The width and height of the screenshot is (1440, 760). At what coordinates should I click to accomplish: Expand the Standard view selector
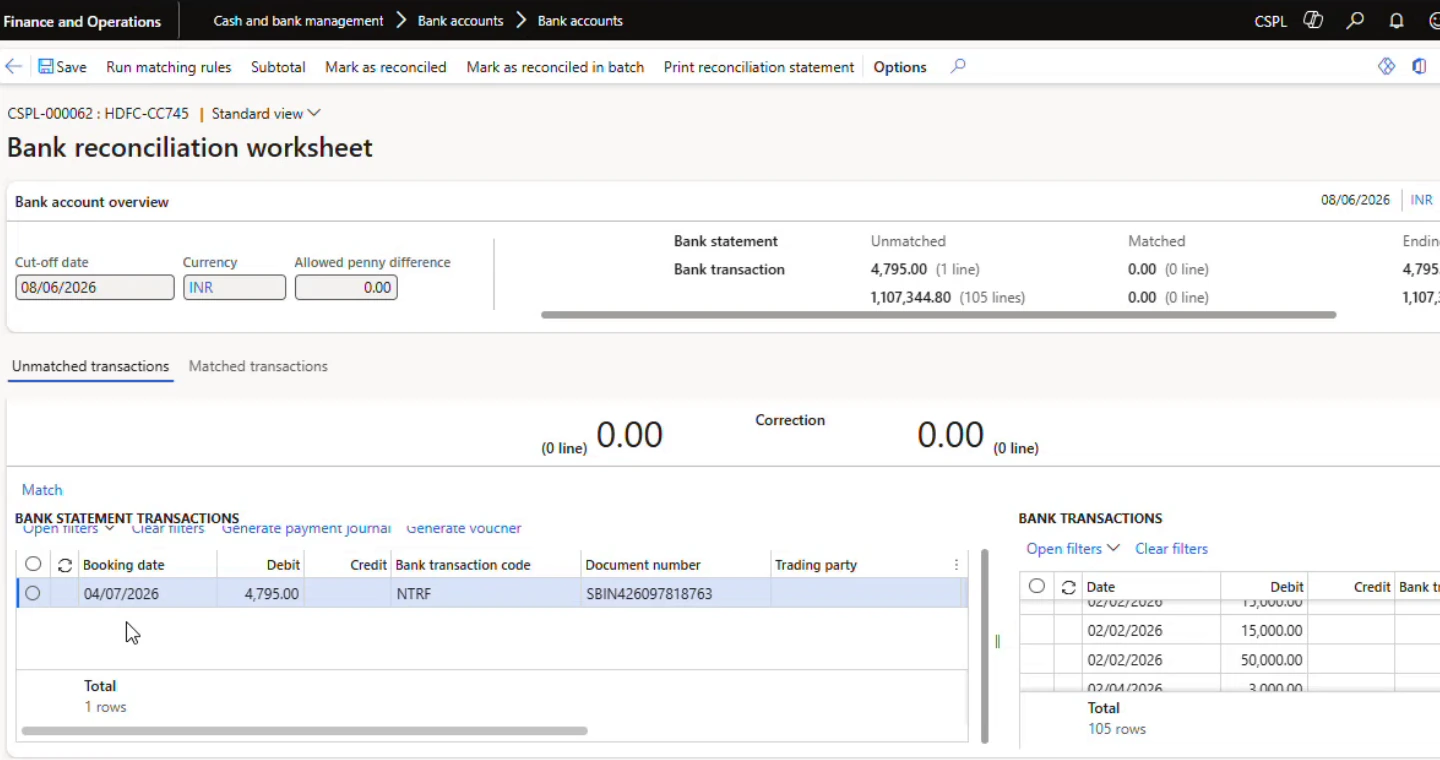coord(266,114)
